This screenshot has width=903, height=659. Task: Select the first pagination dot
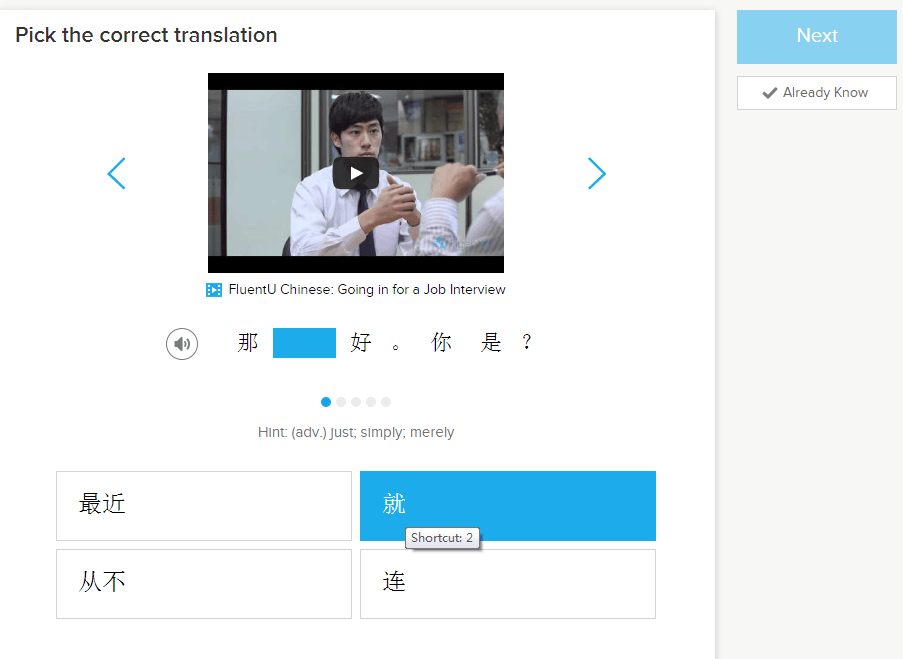(326, 402)
